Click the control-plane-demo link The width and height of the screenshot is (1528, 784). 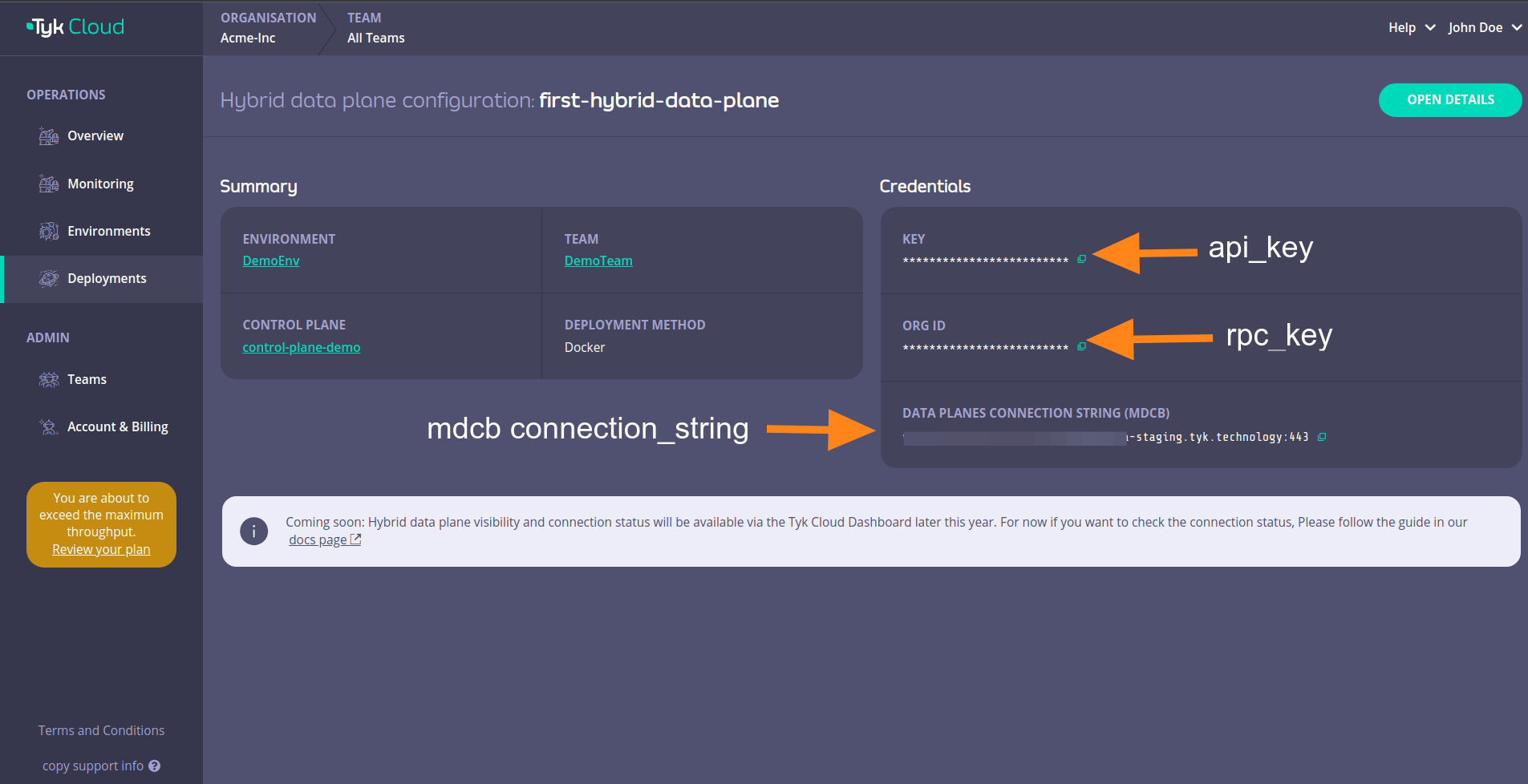[301, 346]
